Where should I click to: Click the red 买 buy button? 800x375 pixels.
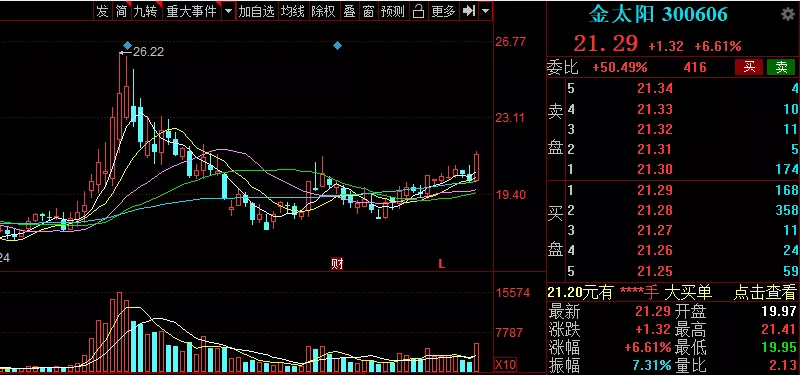point(749,67)
